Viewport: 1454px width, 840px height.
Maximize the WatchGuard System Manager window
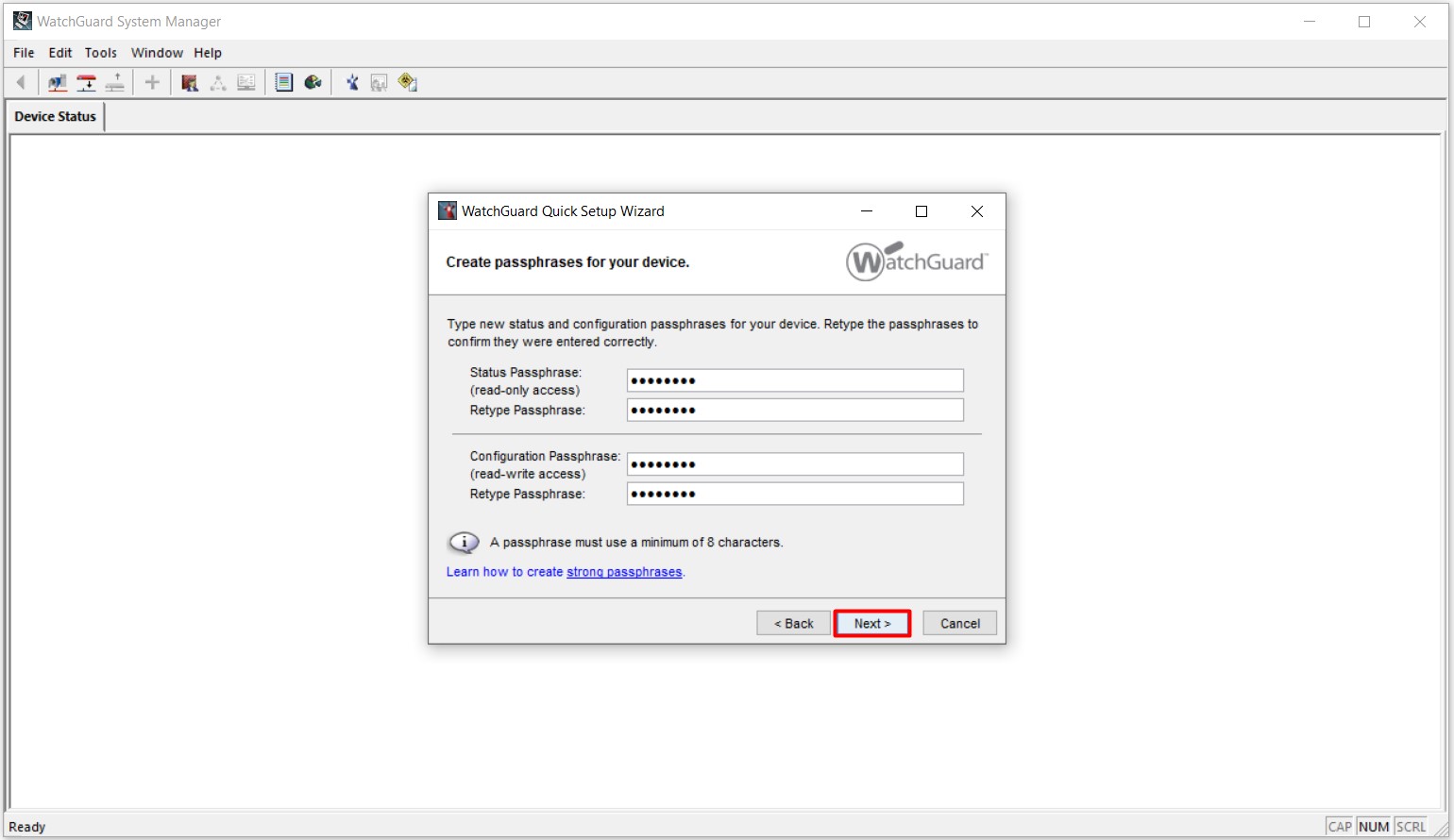(1364, 22)
